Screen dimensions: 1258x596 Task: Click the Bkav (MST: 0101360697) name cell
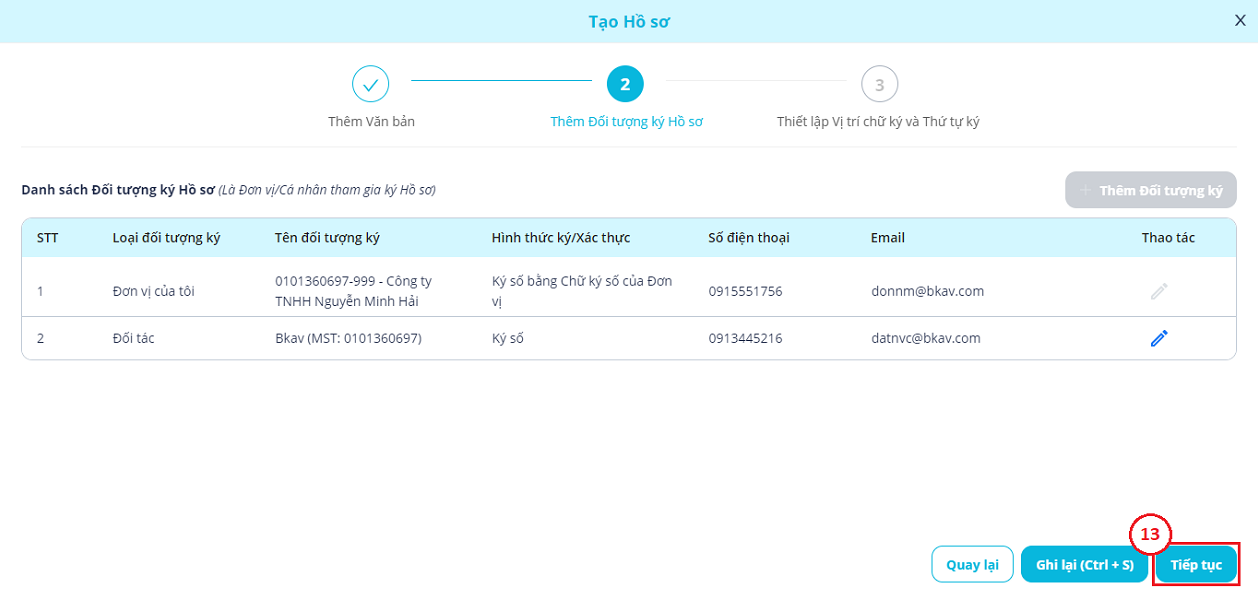point(348,339)
